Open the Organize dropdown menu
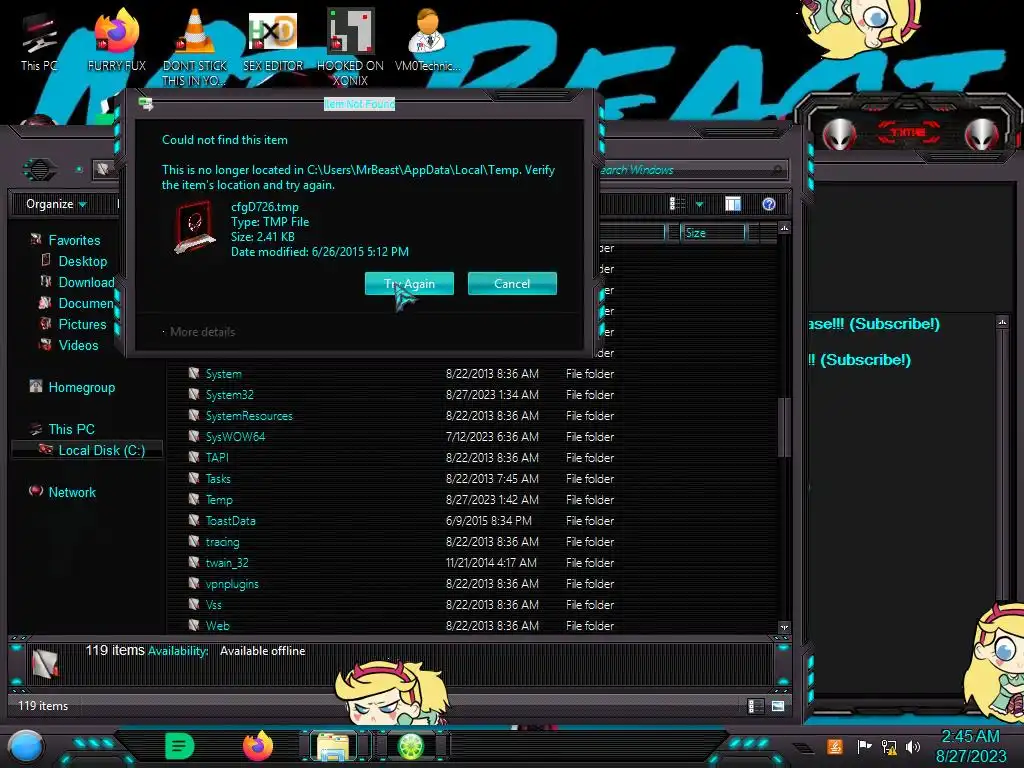The height and width of the screenshot is (768, 1024). [x=56, y=204]
